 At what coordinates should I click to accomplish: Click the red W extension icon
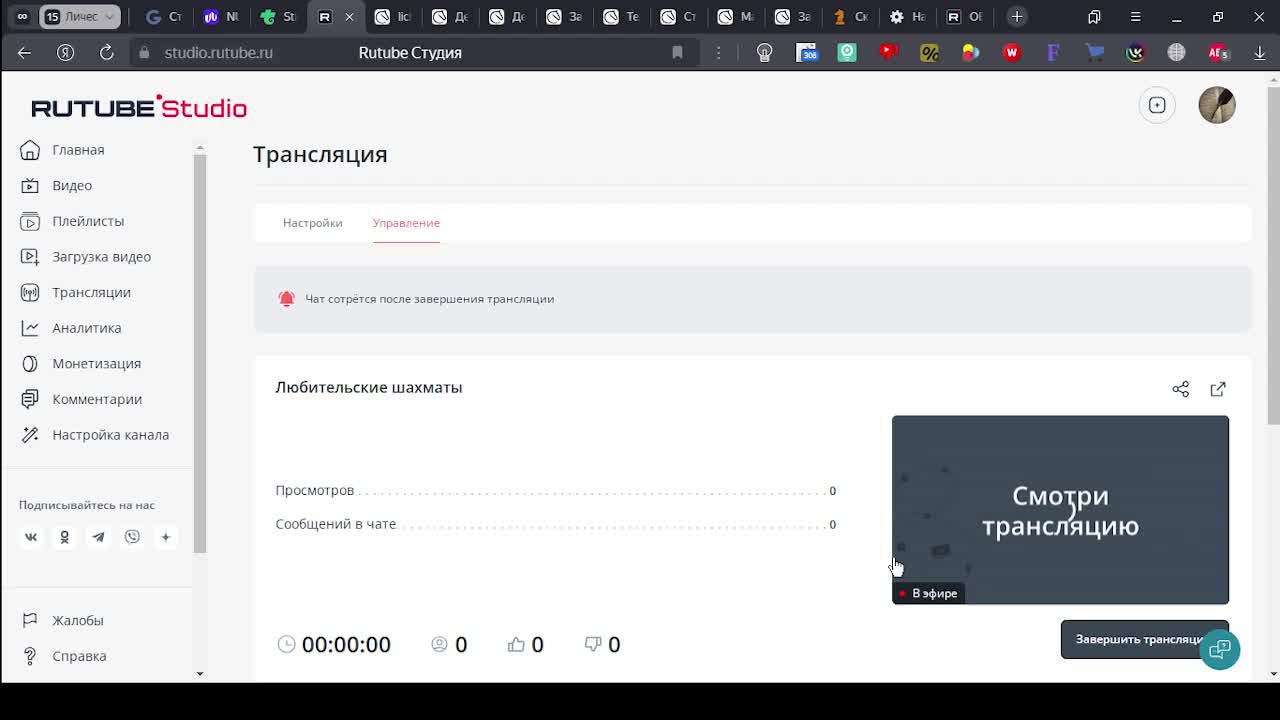[1012, 53]
